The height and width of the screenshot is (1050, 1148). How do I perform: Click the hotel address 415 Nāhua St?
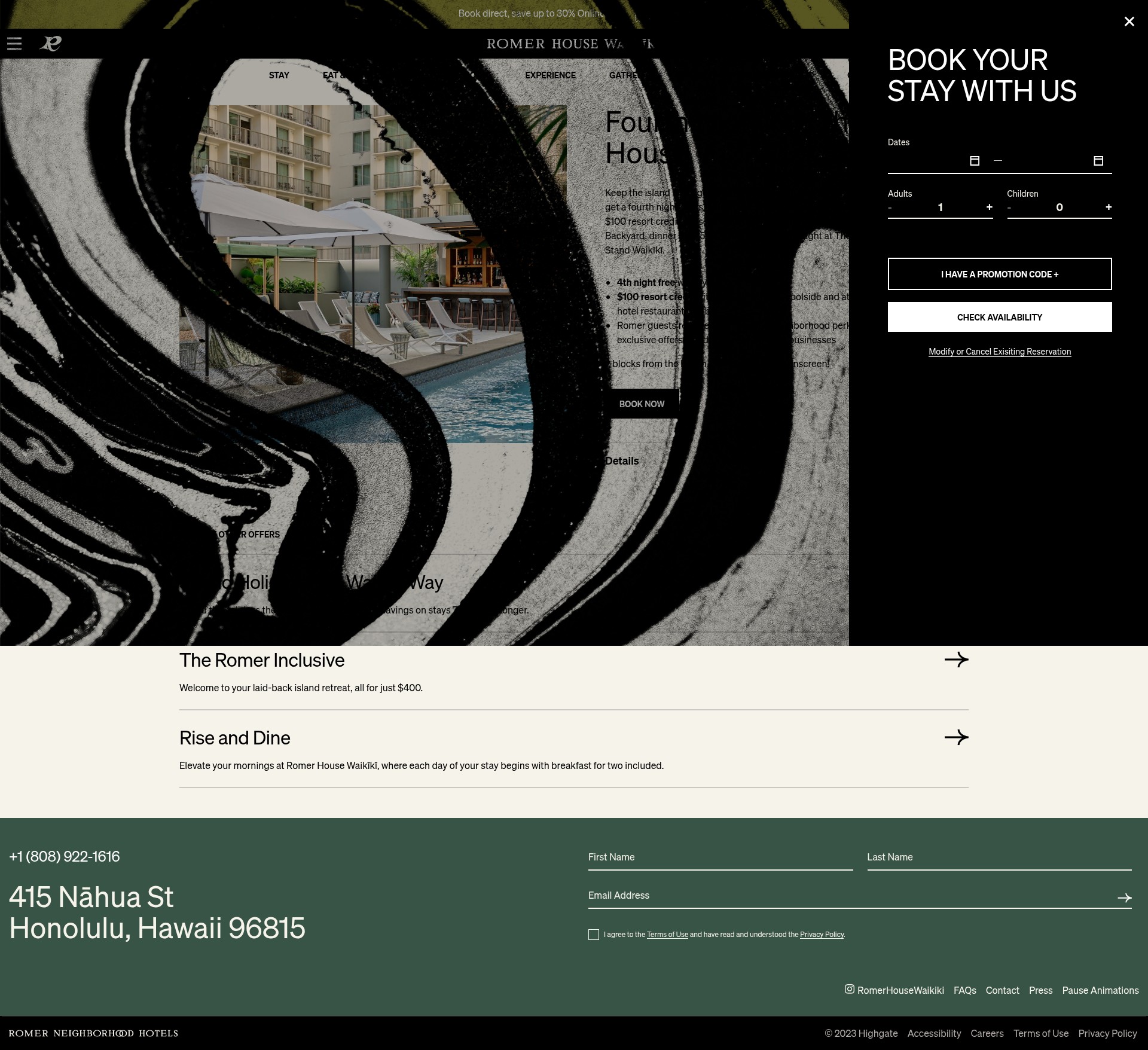coord(157,912)
